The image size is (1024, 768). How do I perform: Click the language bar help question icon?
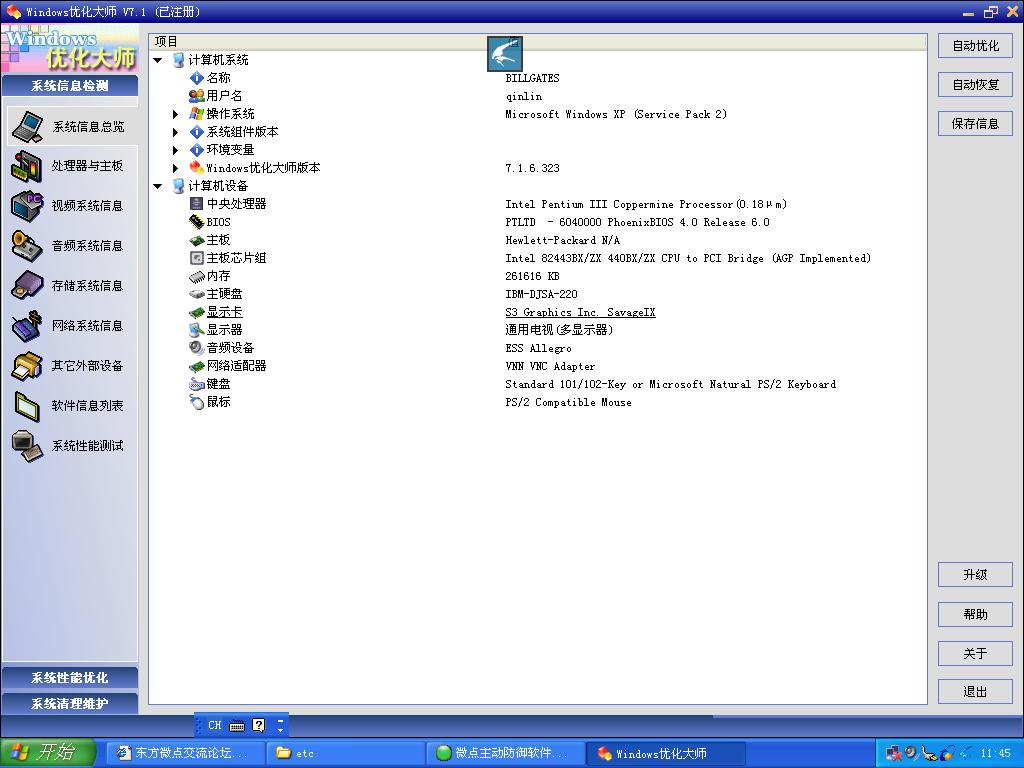[259, 725]
